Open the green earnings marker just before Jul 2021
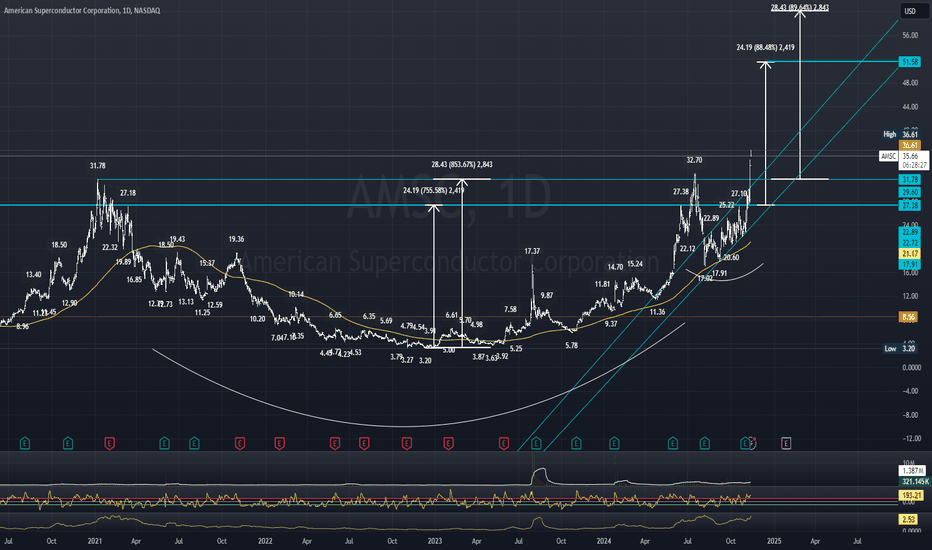Screen dimensions: 932x550 (x=165, y=443)
